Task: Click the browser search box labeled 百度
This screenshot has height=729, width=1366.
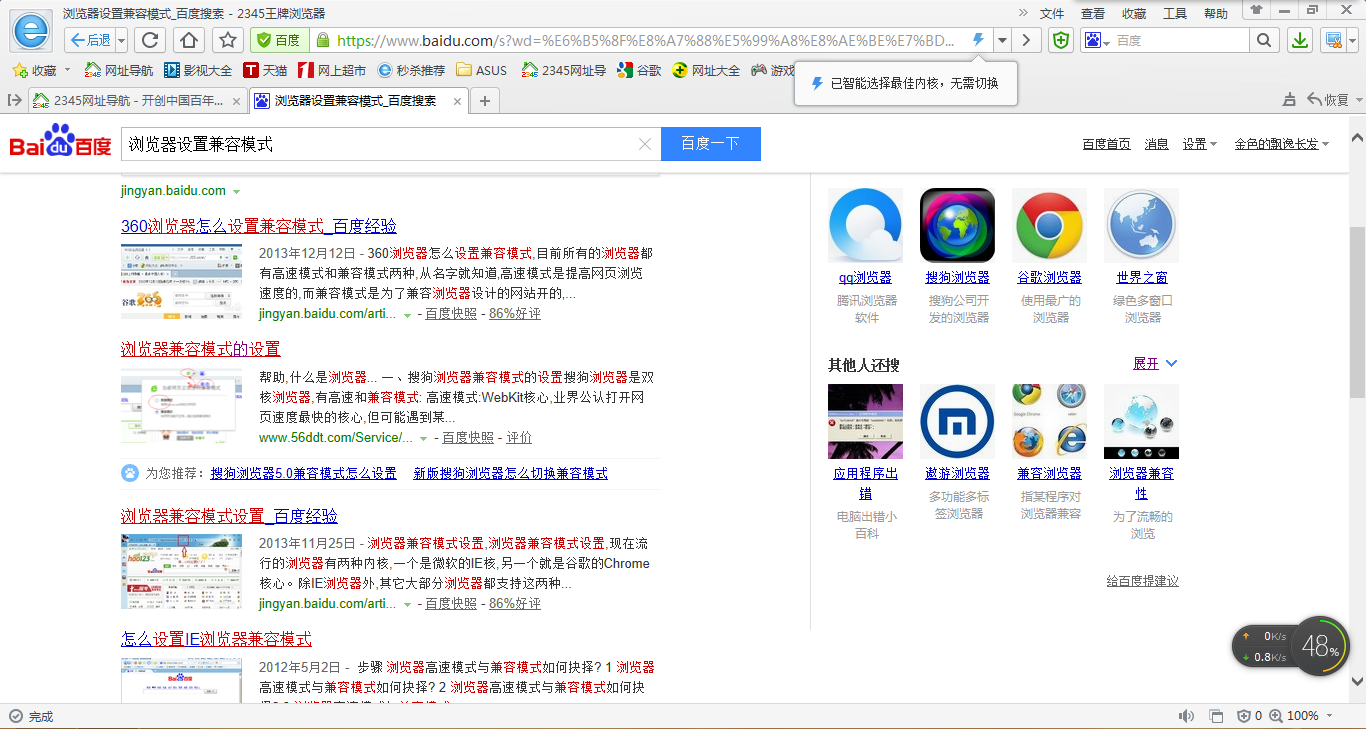Action: pos(1181,41)
